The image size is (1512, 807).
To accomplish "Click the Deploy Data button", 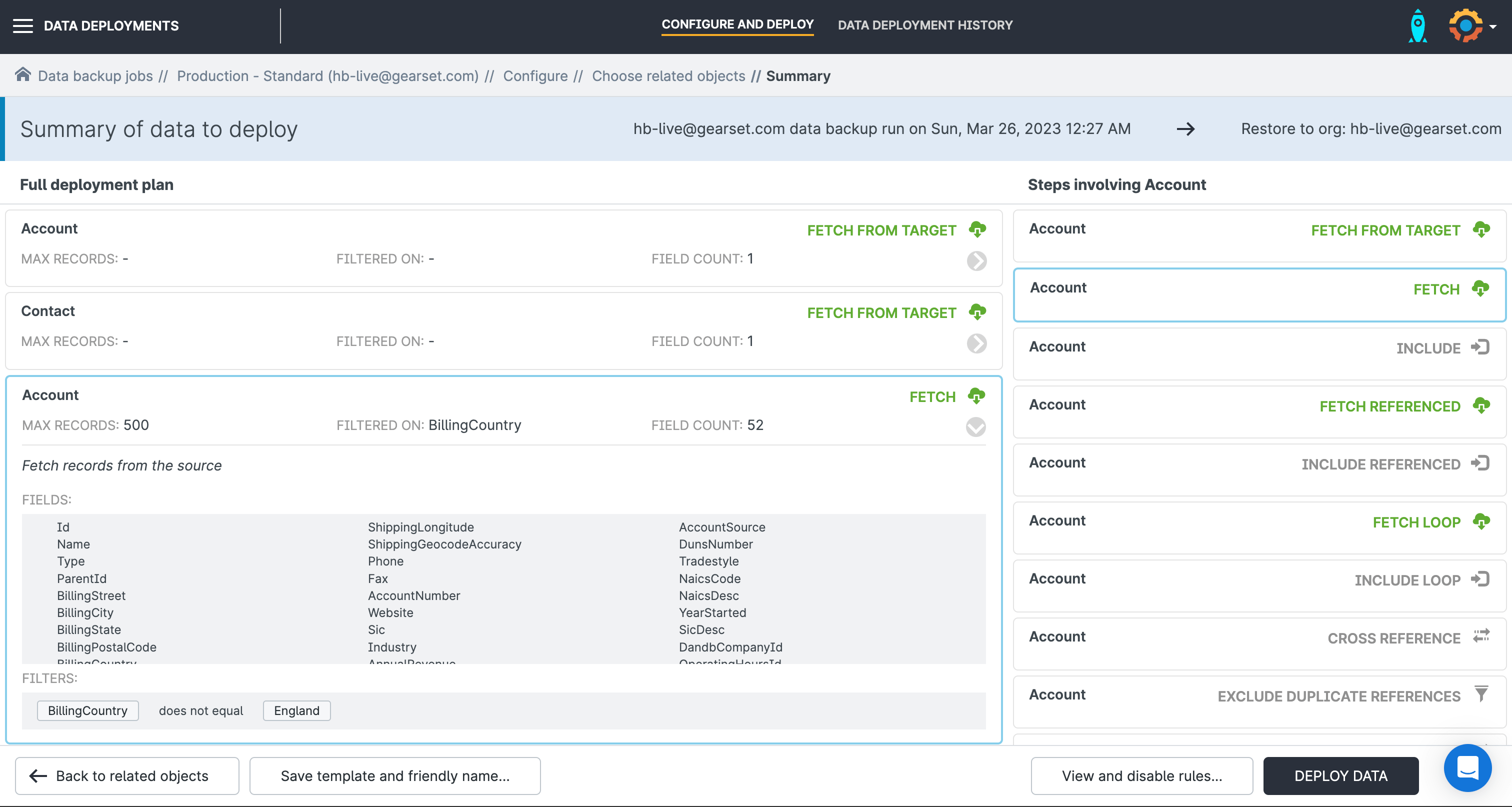I will [x=1340, y=776].
